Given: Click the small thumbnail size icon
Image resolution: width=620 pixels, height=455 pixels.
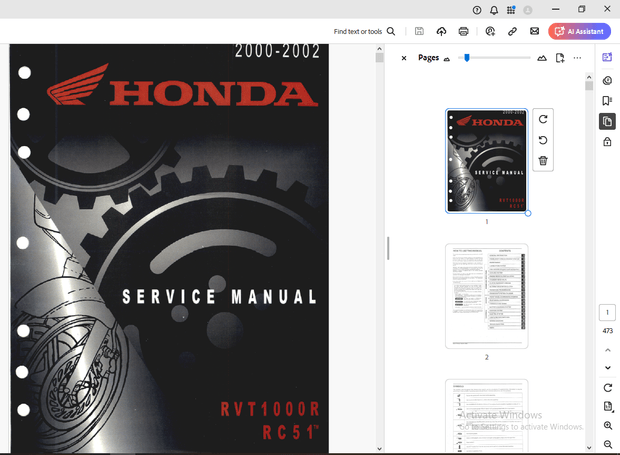Looking at the screenshot, I should [447, 59].
